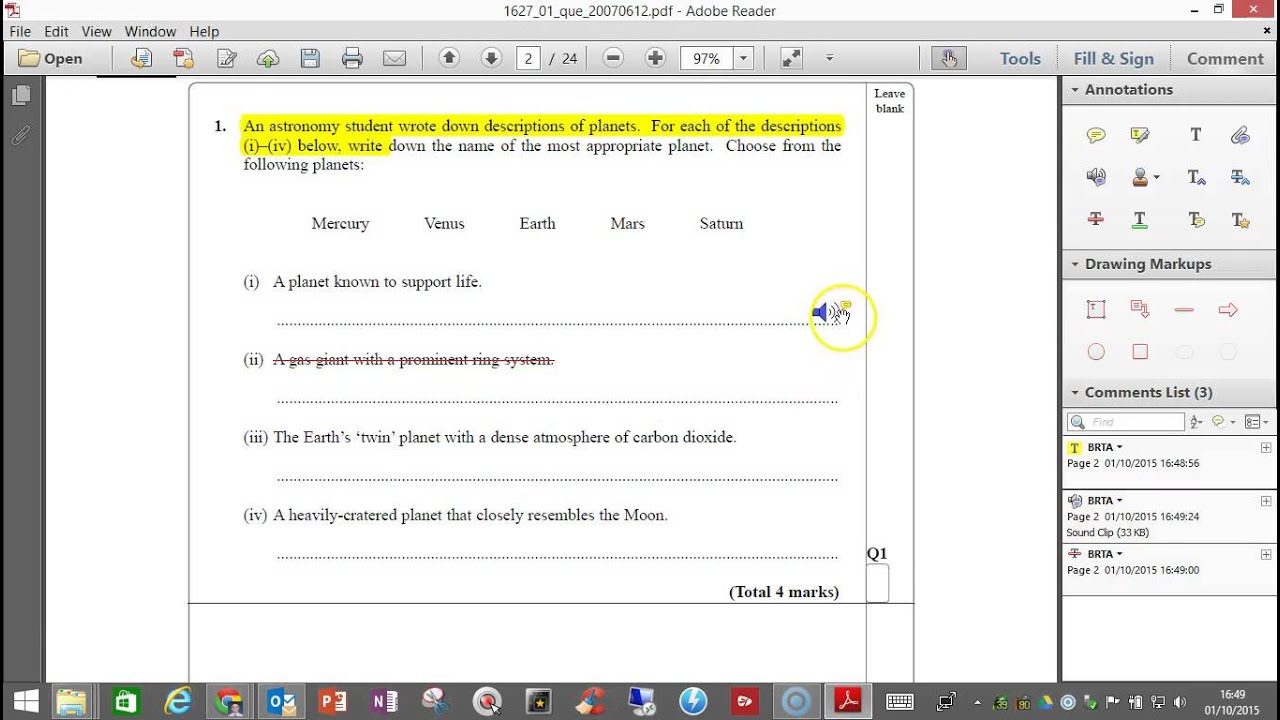
Task: Toggle read mode full-screen icon
Action: (x=791, y=58)
